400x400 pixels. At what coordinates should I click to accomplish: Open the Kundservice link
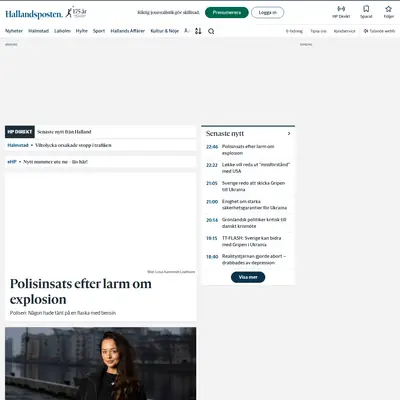(345, 31)
